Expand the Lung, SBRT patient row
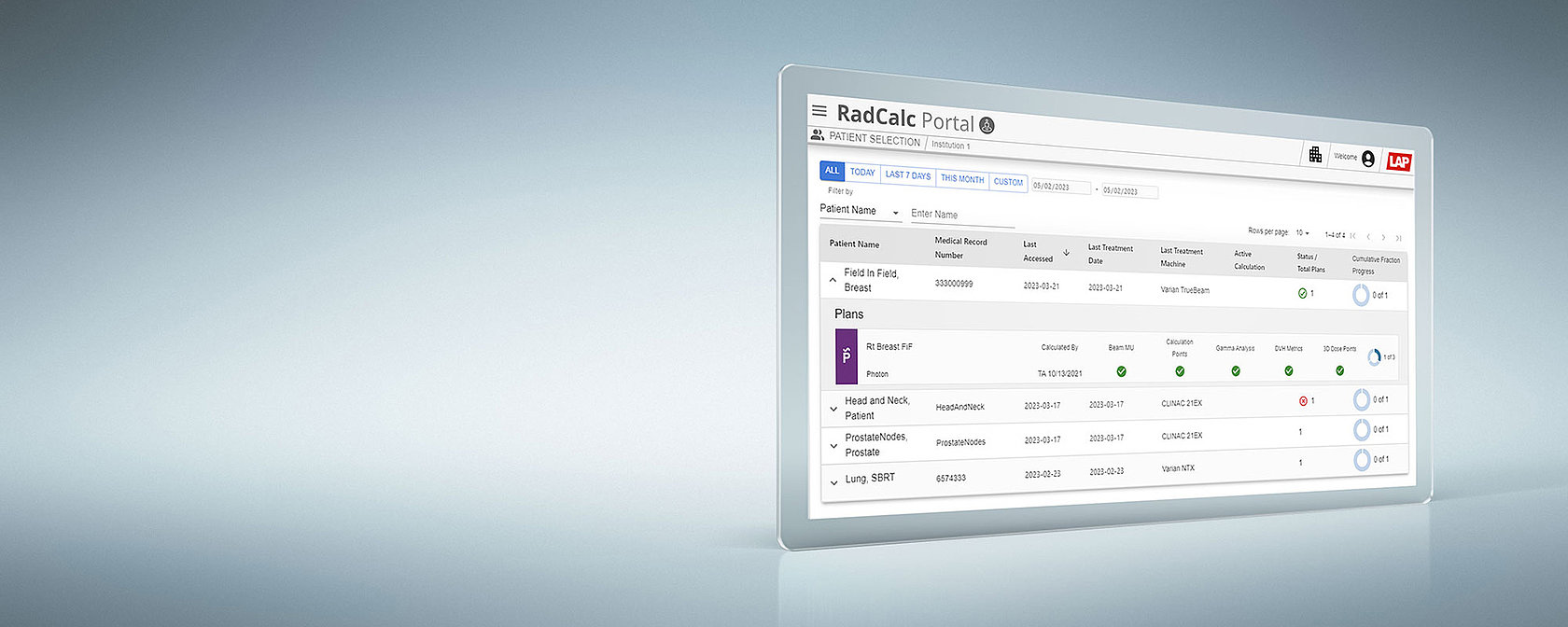 [x=833, y=482]
